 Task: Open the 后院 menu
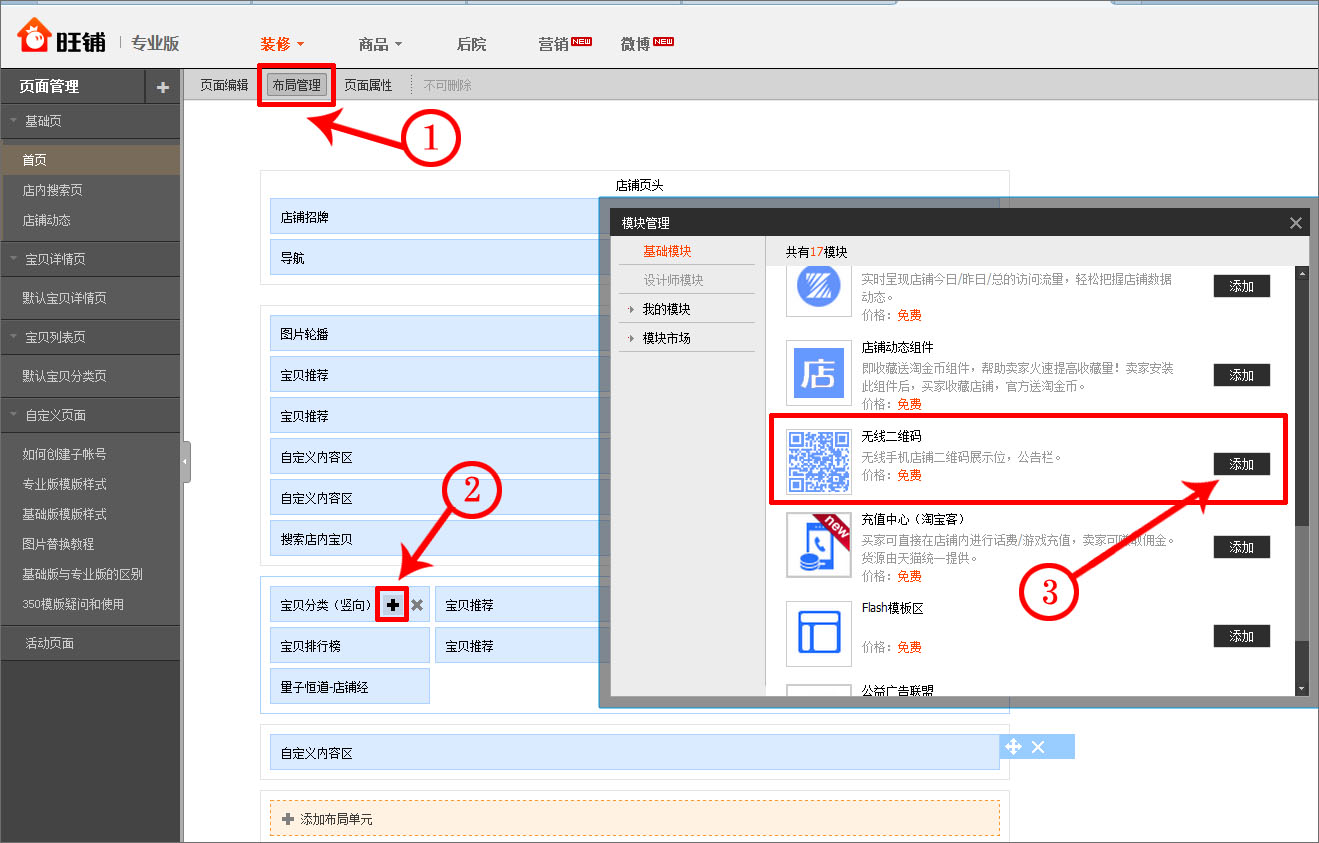click(471, 44)
